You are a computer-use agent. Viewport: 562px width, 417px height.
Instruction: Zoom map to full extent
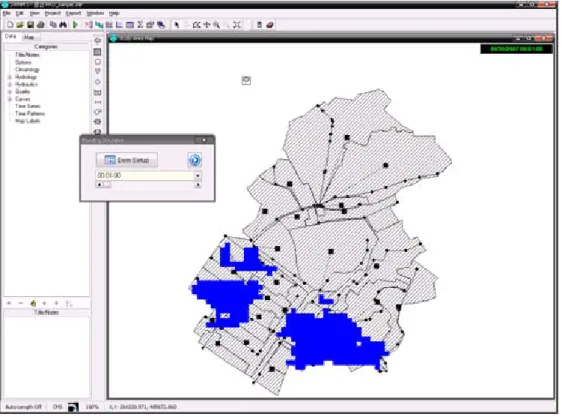click(237, 25)
